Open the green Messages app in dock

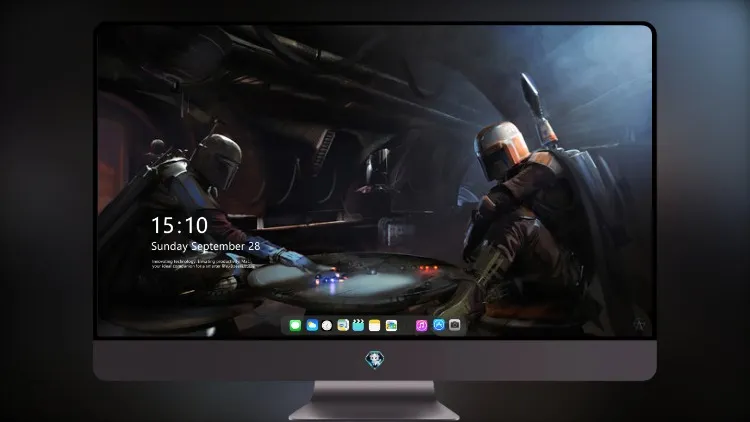pyautogui.click(x=295, y=325)
